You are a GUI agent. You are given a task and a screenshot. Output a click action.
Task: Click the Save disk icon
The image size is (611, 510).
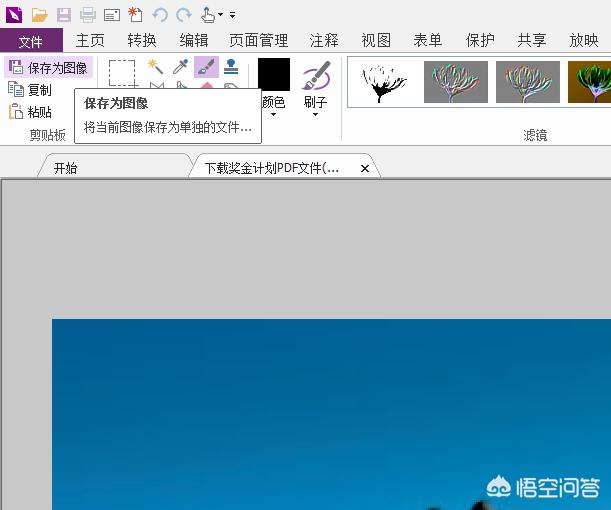[x=64, y=15]
